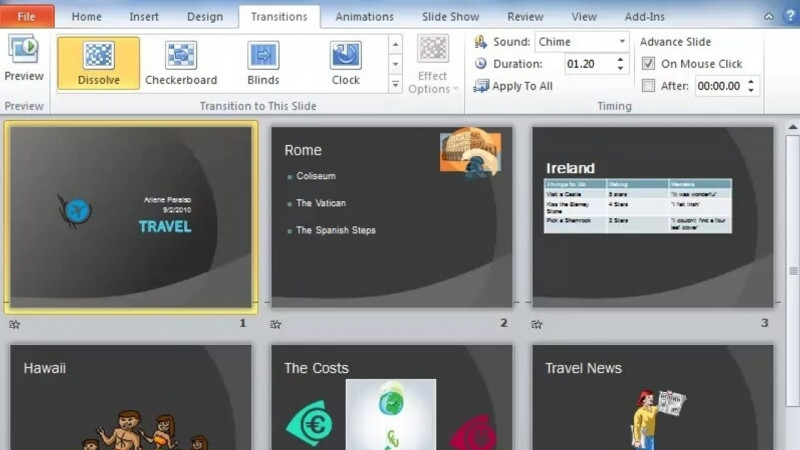Select the Hawaii slide thumbnail
This screenshot has height=450, width=800.
(x=131, y=397)
